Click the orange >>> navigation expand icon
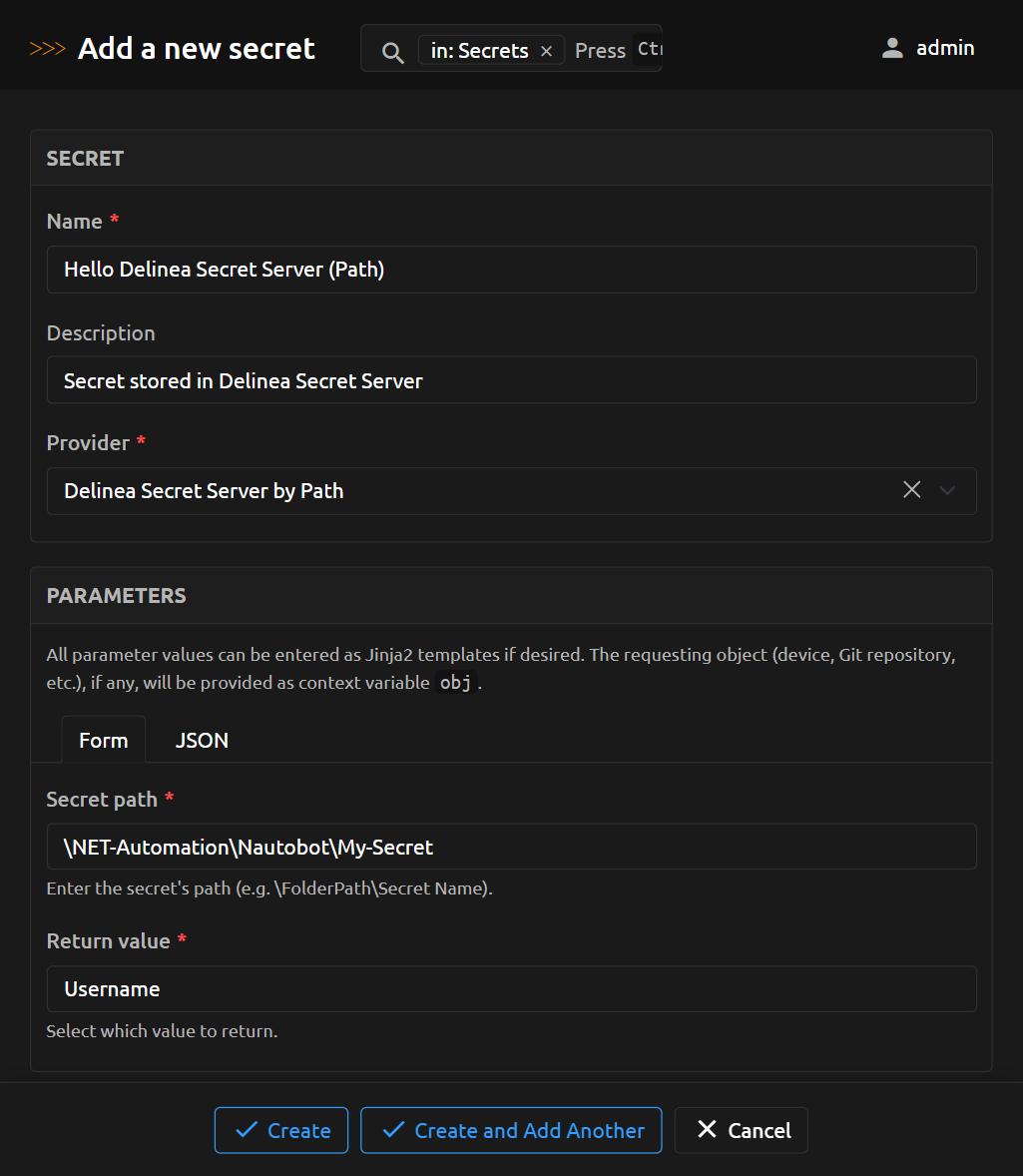 coord(48,49)
